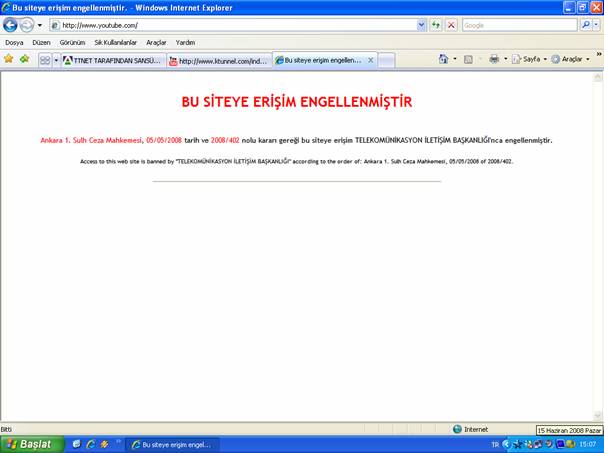The width and height of the screenshot is (604, 453).
Task: Open the tab list dropdown arrow
Action: point(56,60)
